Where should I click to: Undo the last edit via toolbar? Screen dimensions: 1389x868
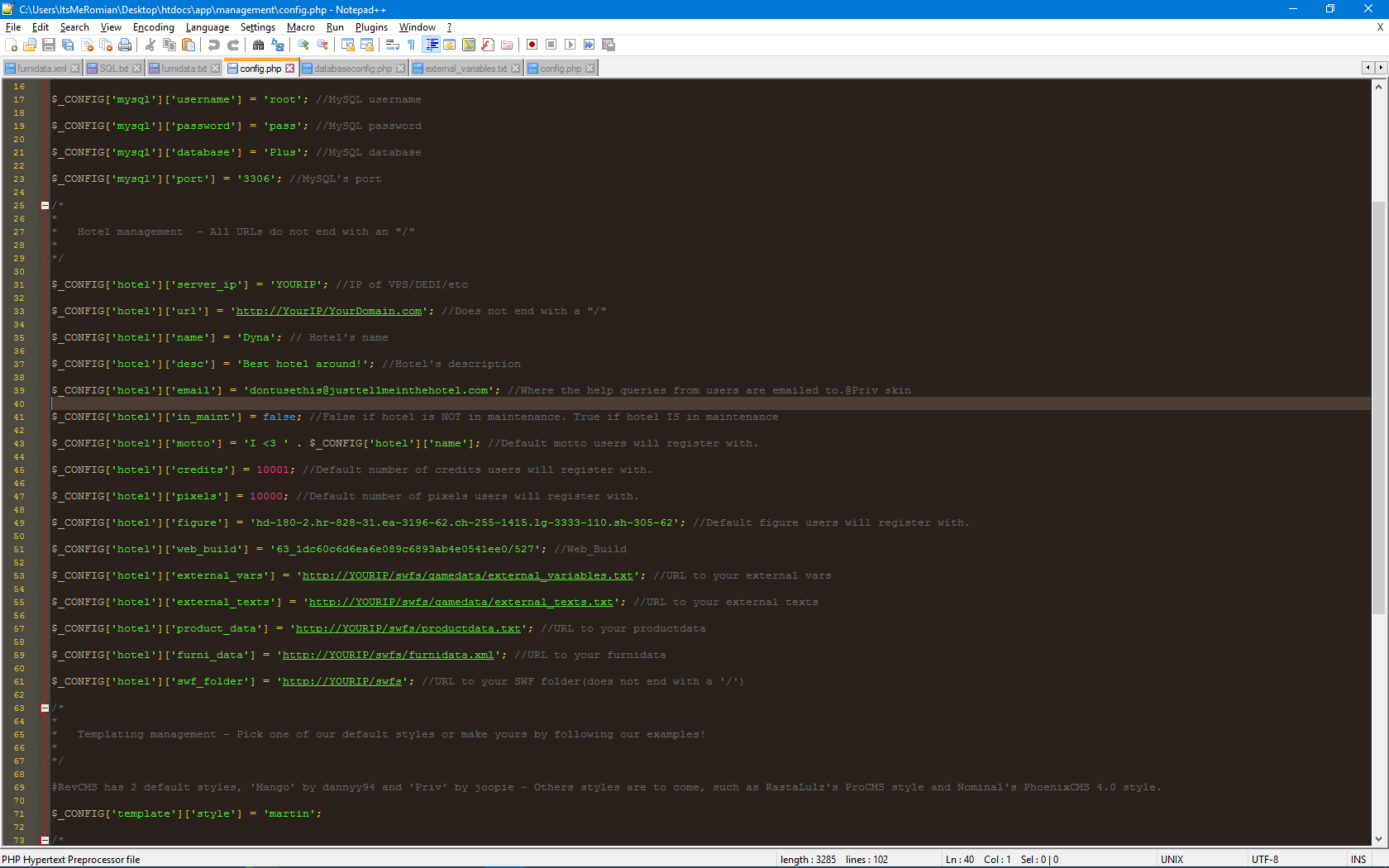coord(214,45)
